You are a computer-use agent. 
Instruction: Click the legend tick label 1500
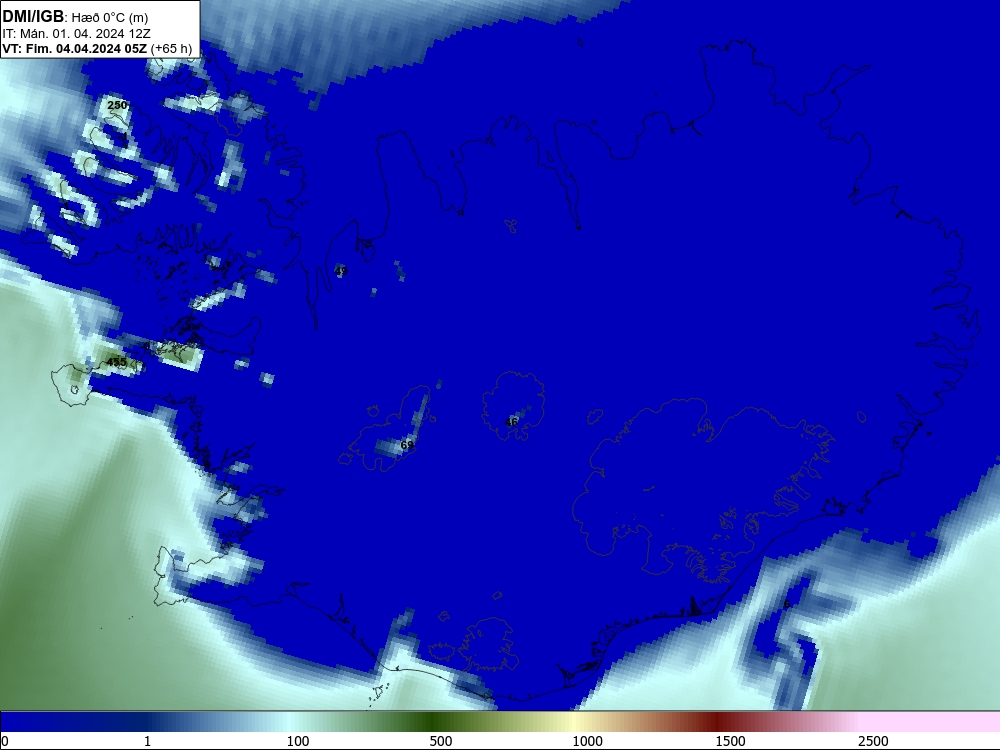(x=730, y=741)
